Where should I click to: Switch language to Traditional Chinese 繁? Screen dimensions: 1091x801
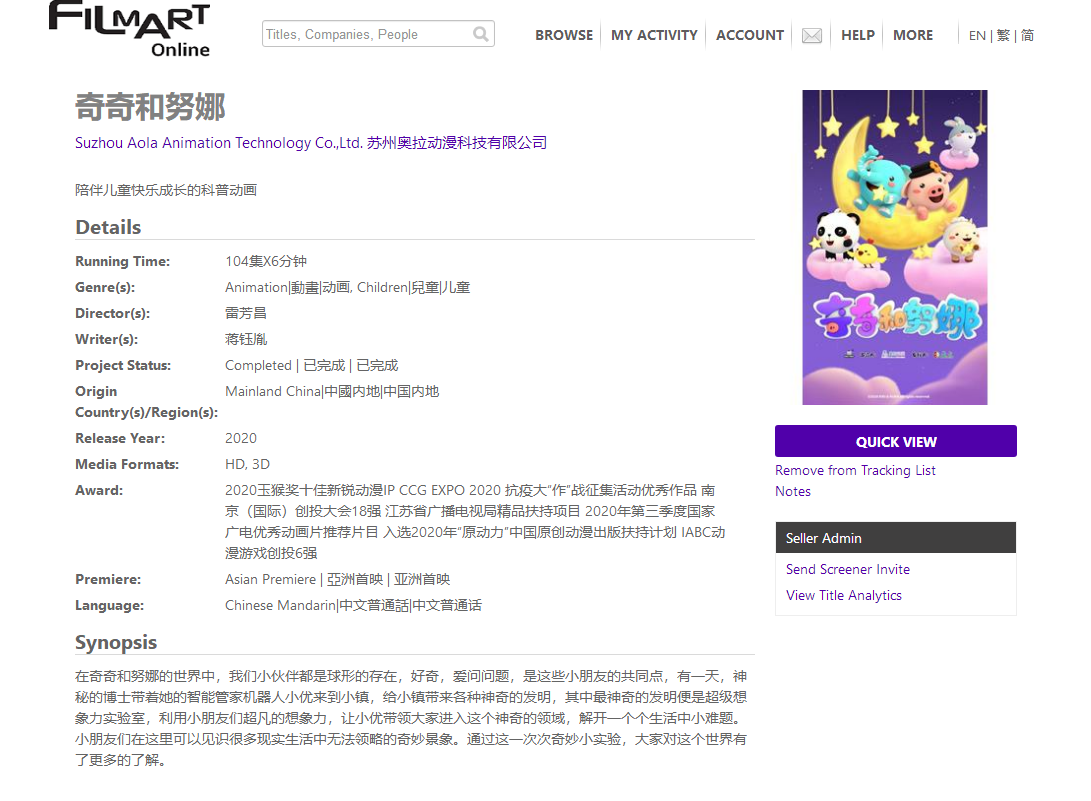coord(1002,36)
